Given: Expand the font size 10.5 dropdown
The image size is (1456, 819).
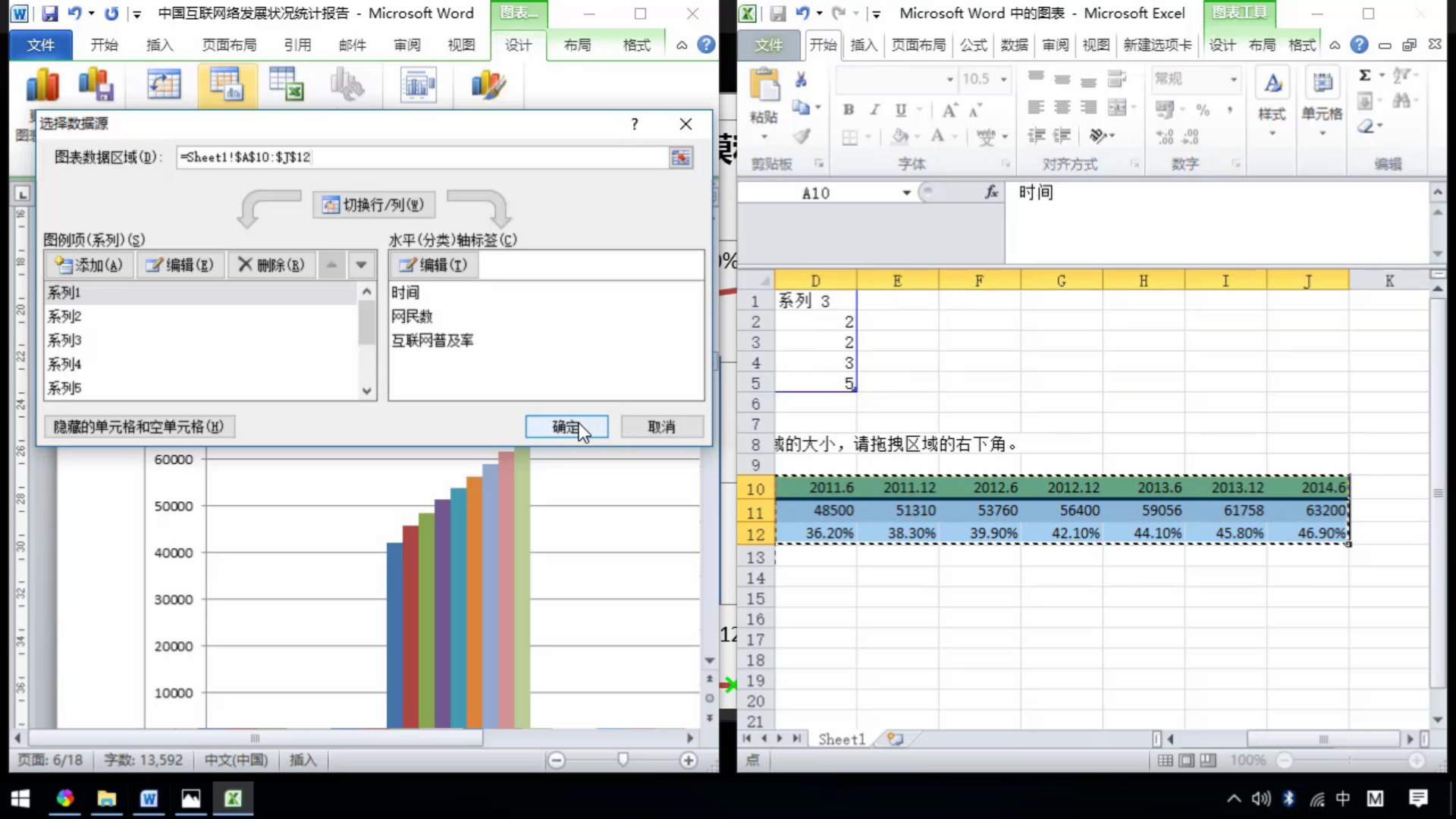Looking at the screenshot, I should pyautogui.click(x=1003, y=79).
